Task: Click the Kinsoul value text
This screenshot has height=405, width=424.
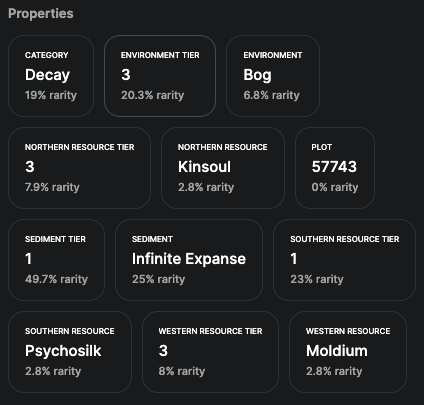Action: tap(204, 167)
